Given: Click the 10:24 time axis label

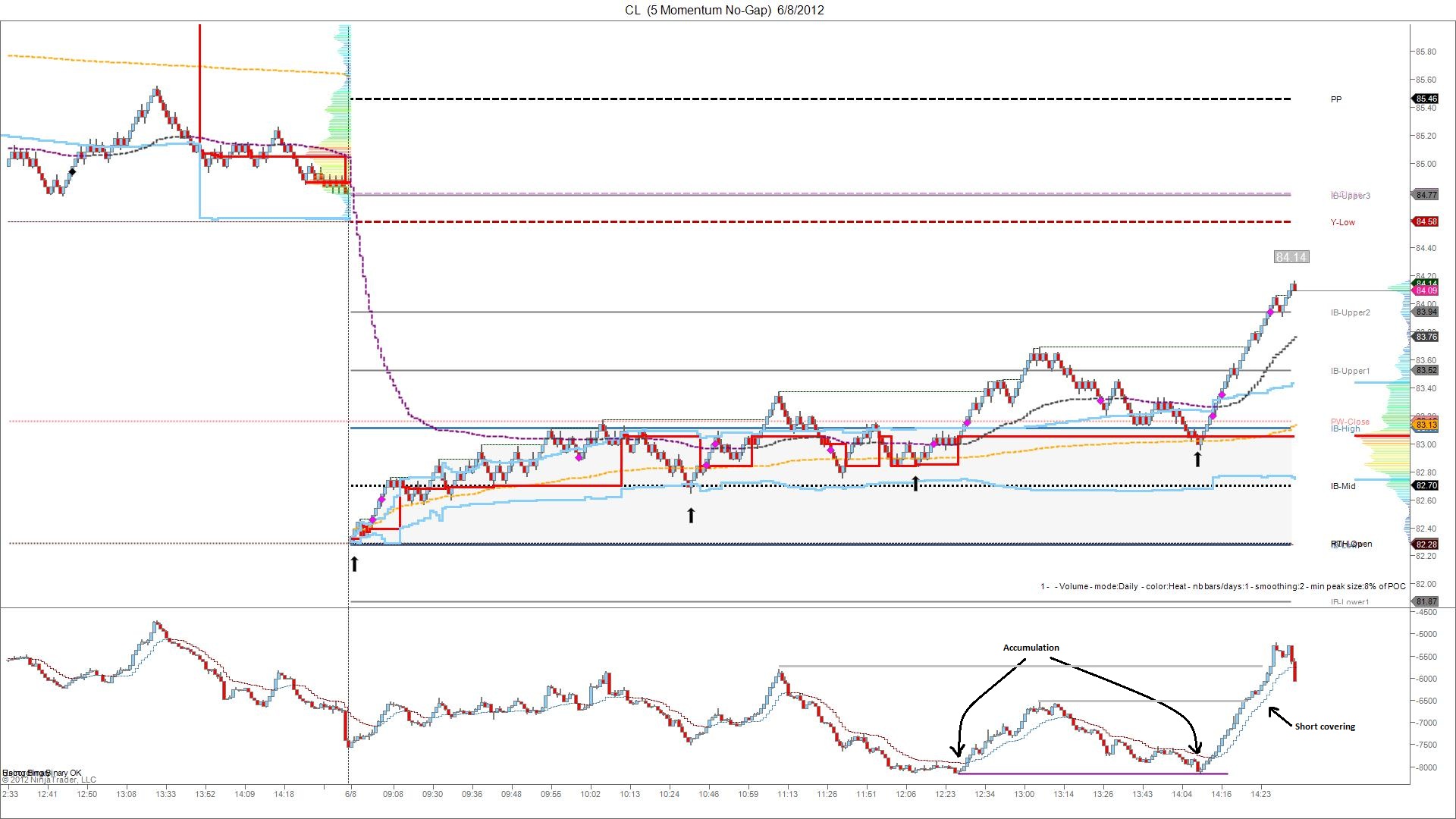Looking at the screenshot, I should click(x=669, y=794).
